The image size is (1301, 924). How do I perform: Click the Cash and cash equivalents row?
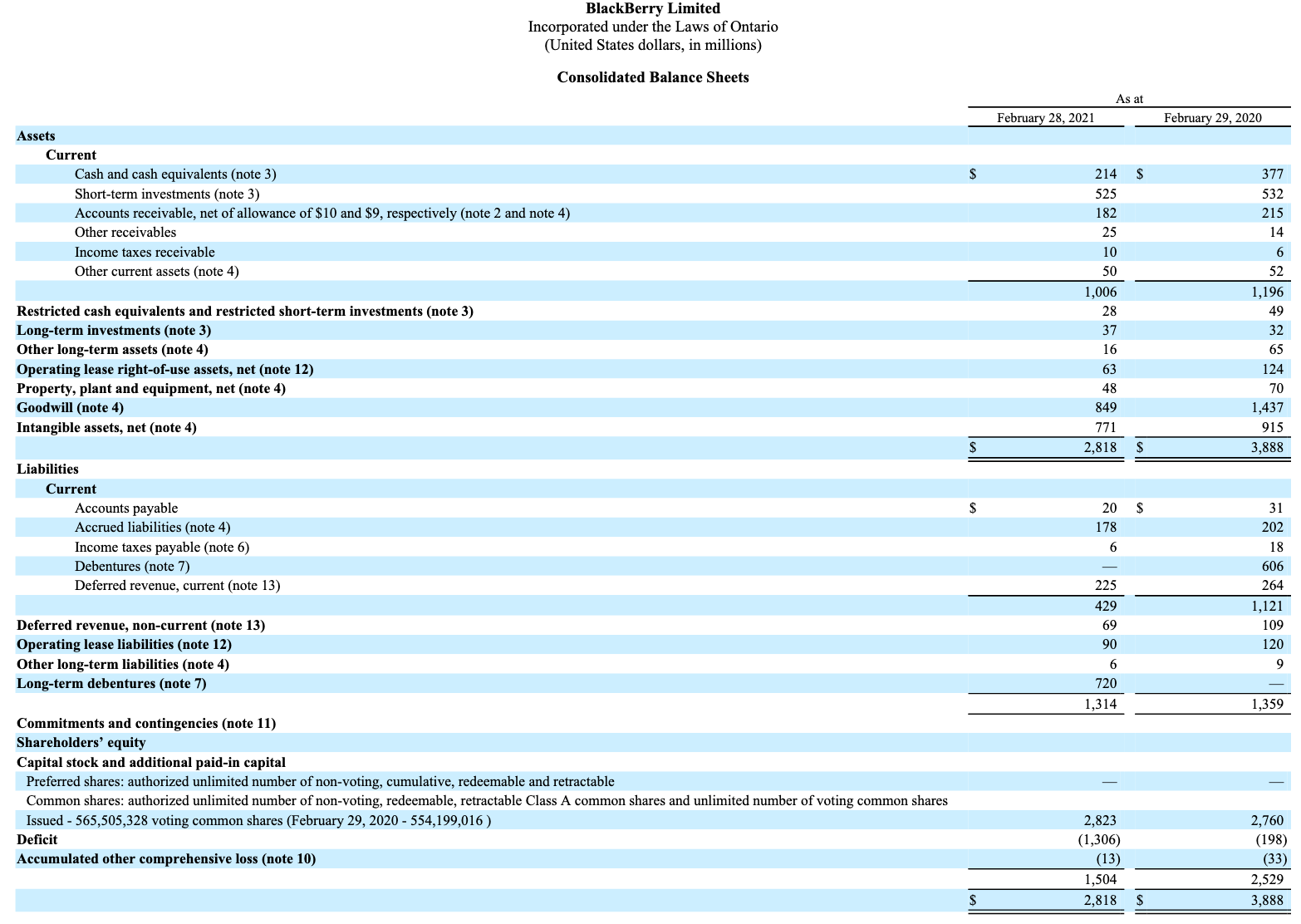[176, 174]
